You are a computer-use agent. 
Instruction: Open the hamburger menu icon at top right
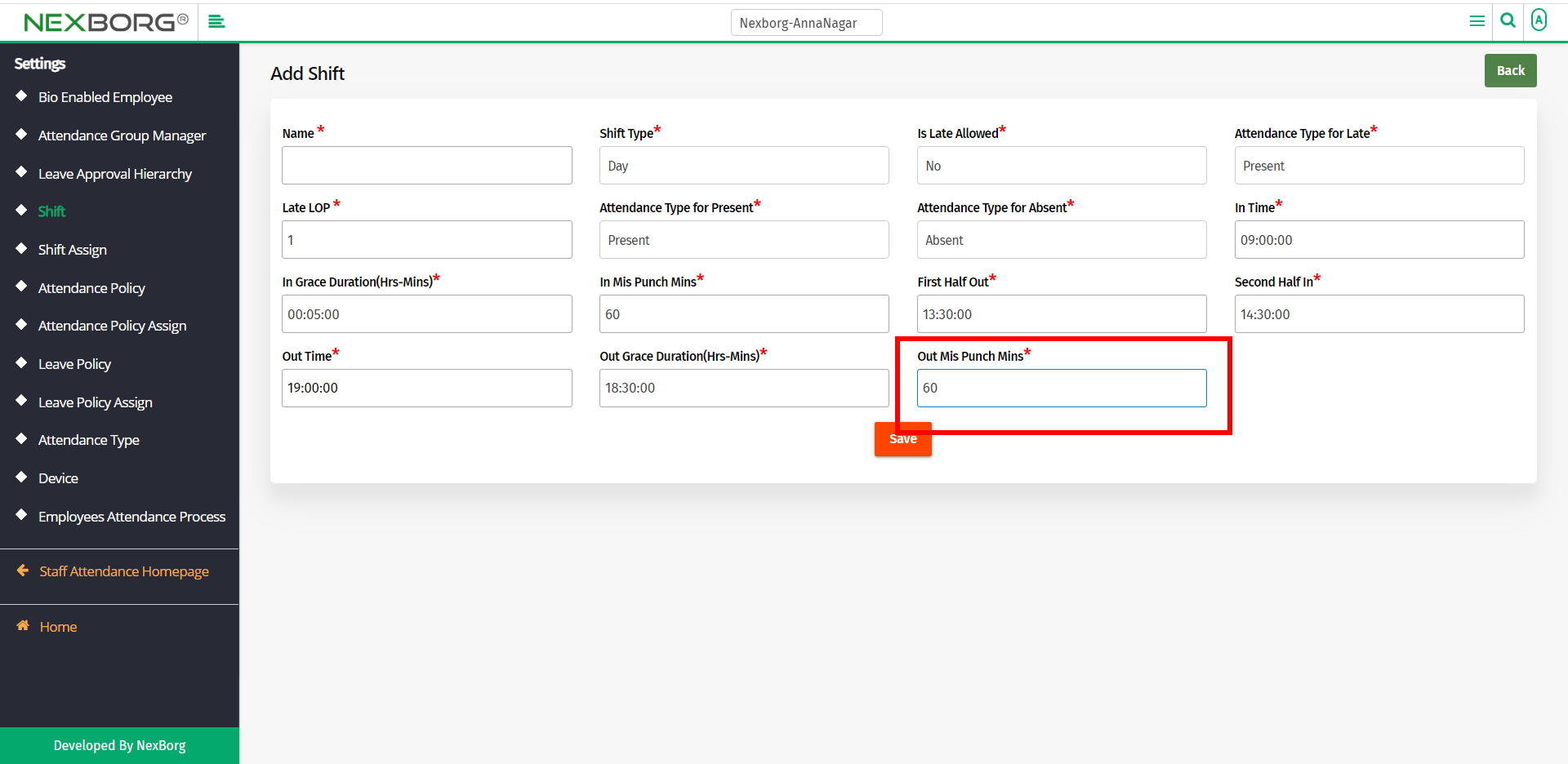(x=1477, y=21)
